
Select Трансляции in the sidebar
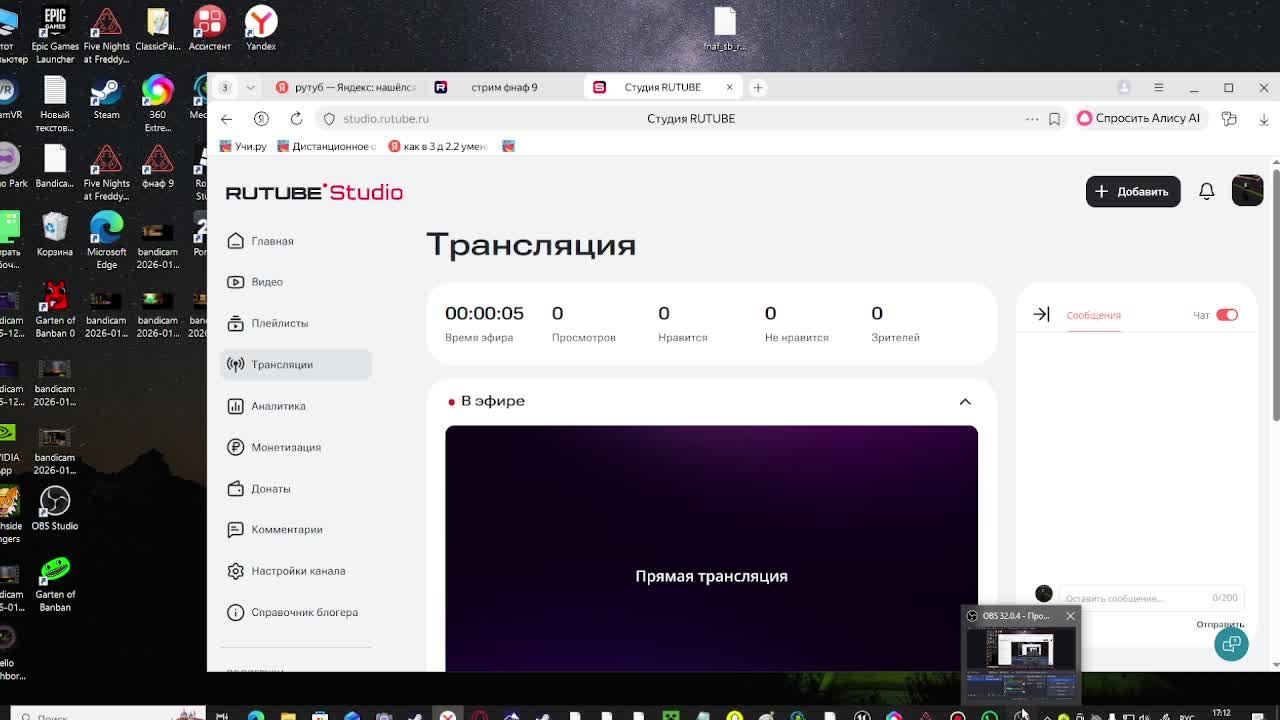296,364
